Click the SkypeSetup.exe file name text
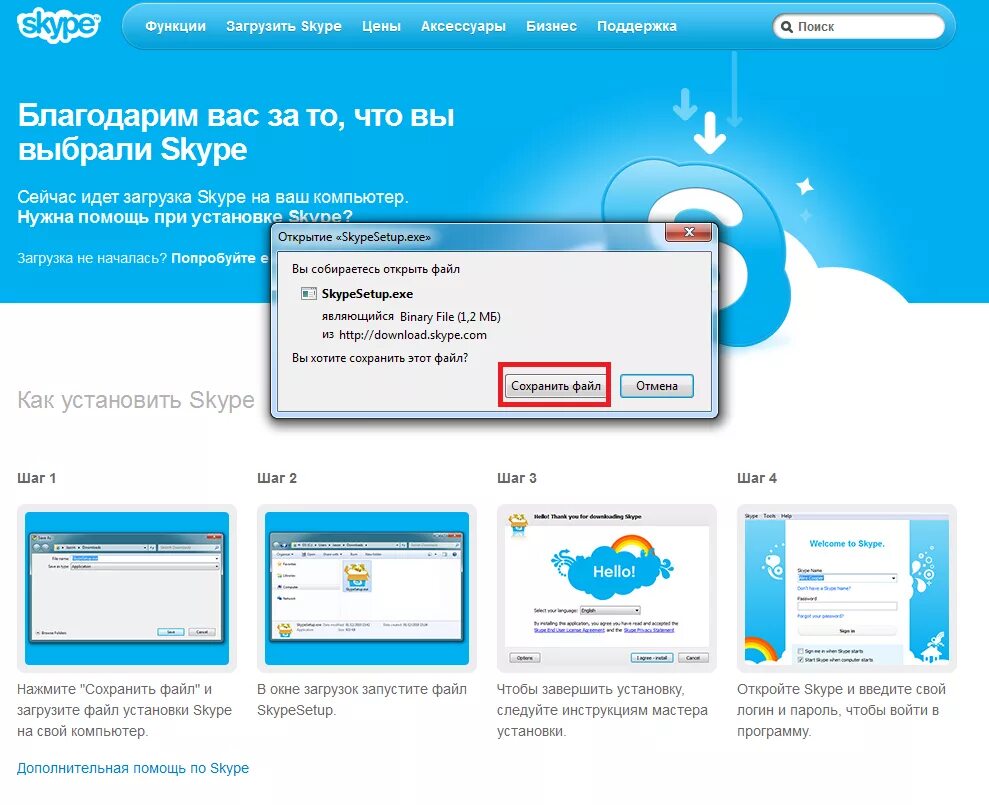Screen dimensions: 989x805 (367, 293)
